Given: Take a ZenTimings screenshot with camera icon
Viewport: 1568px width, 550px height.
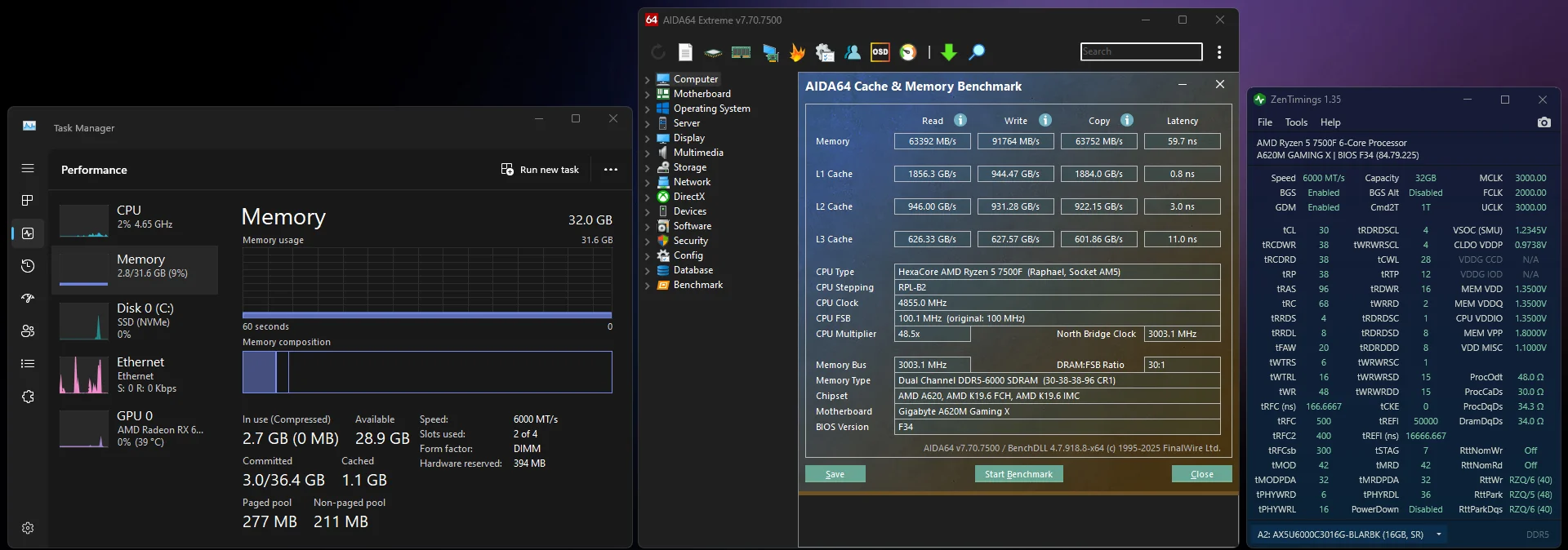Looking at the screenshot, I should coord(1543,122).
